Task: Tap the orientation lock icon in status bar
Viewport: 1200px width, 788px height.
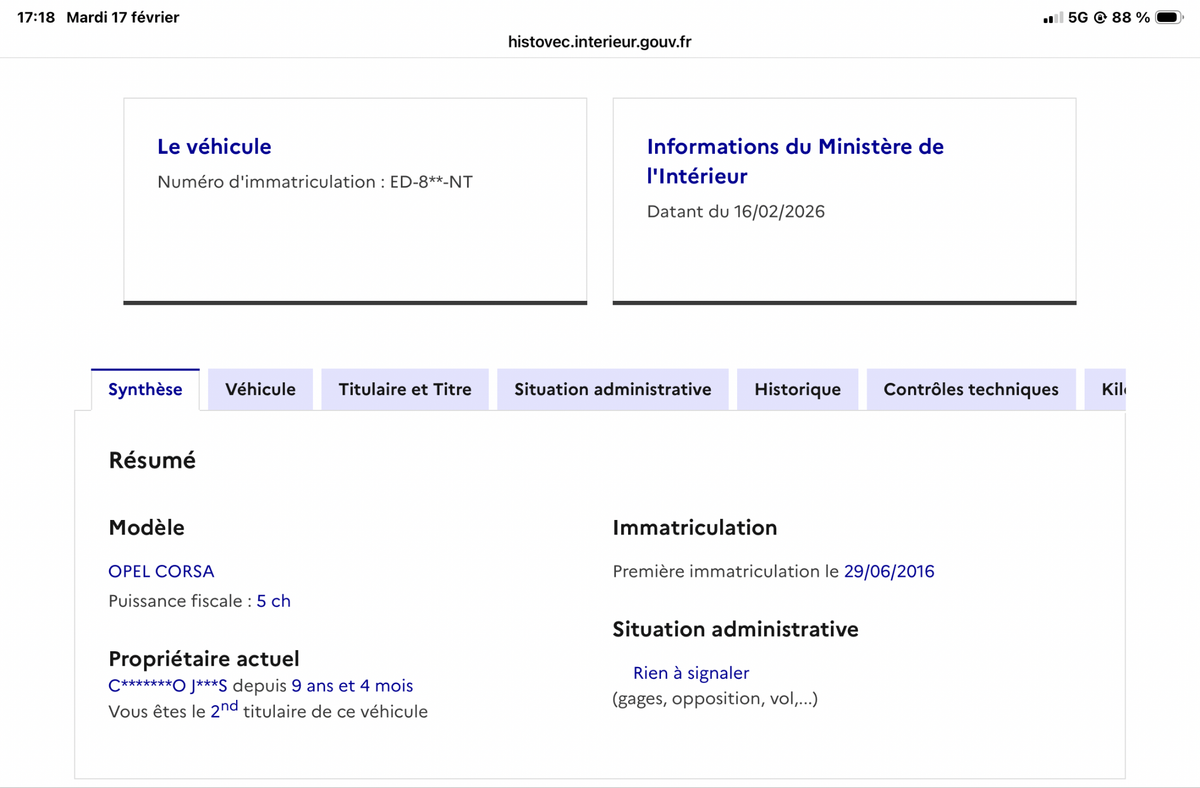Action: 1100,16
